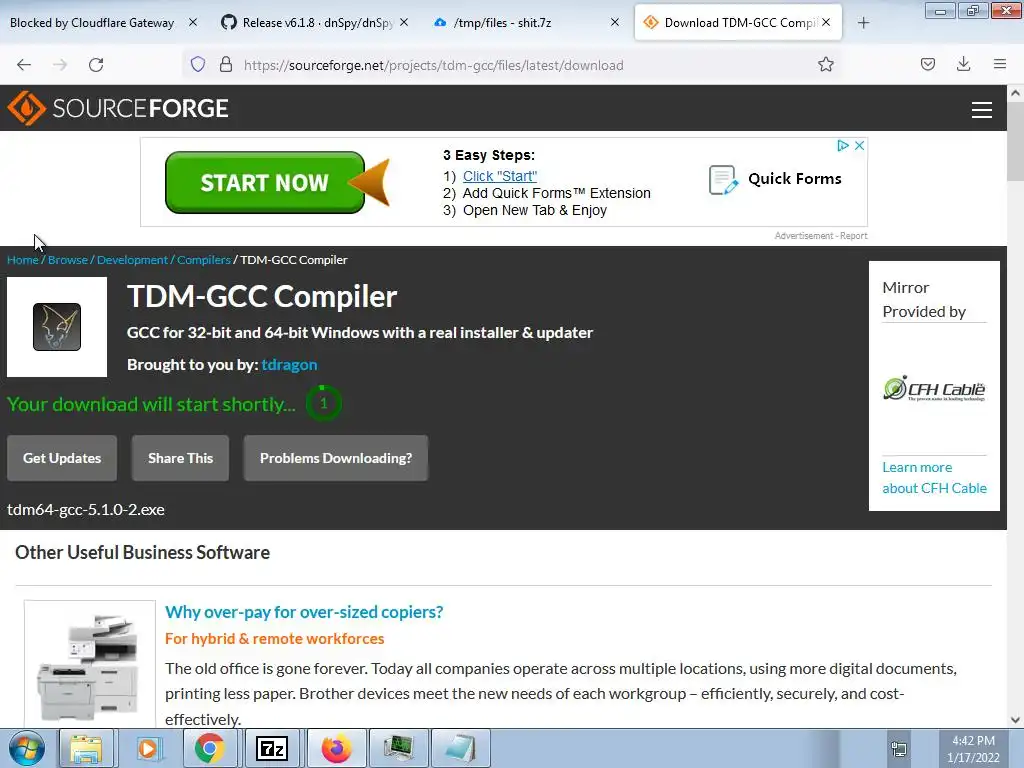The height and width of the screenshot is (768, 1024).
Task: Open the notepad taskbar icon
Action: coord(460,748)
